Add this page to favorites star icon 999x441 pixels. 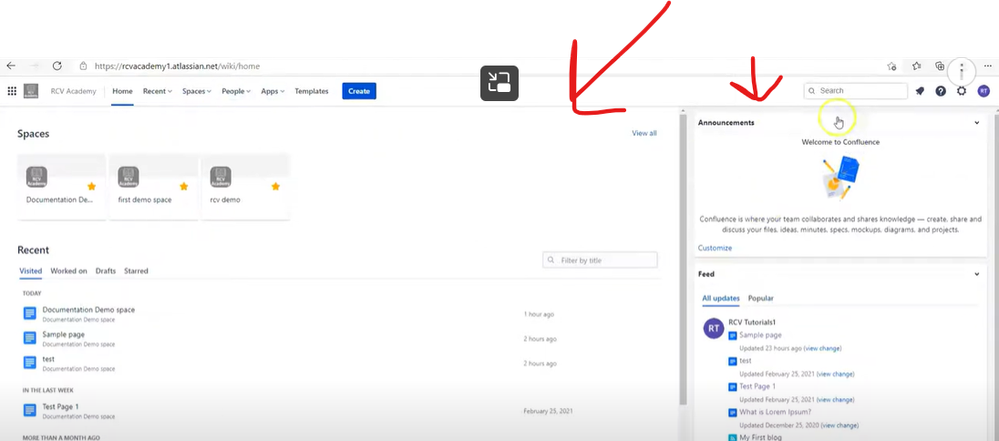click(x=892, y=66)
